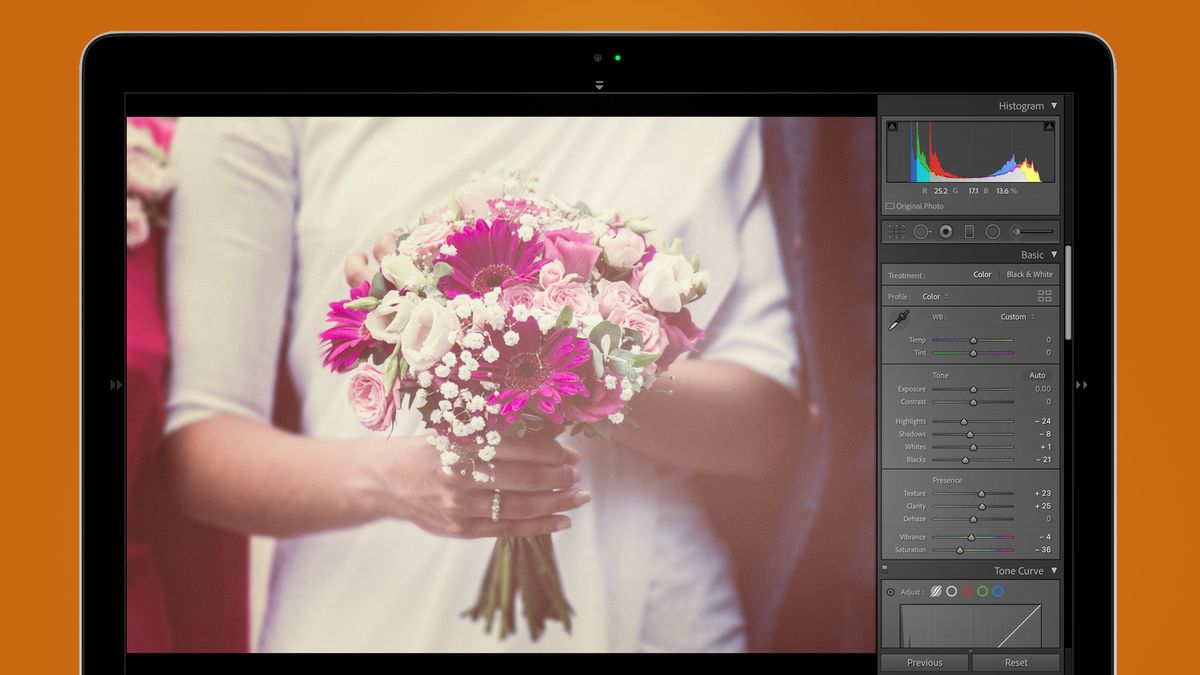Toggle the shadow clipping indicator in Histogram

tap(892, 125)
